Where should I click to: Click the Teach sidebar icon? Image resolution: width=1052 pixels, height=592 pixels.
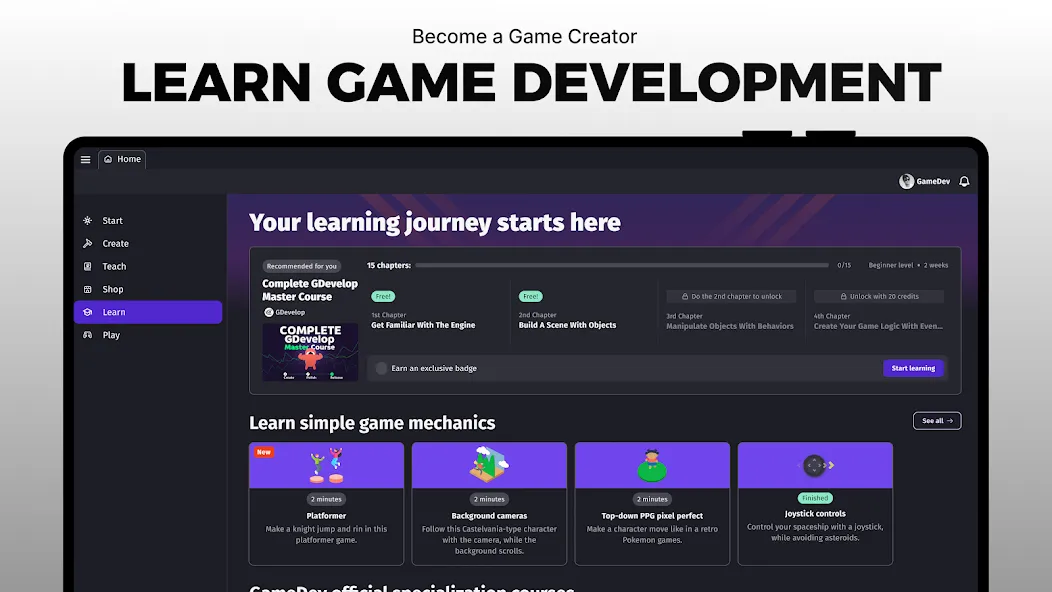click(x=87, y=266)
